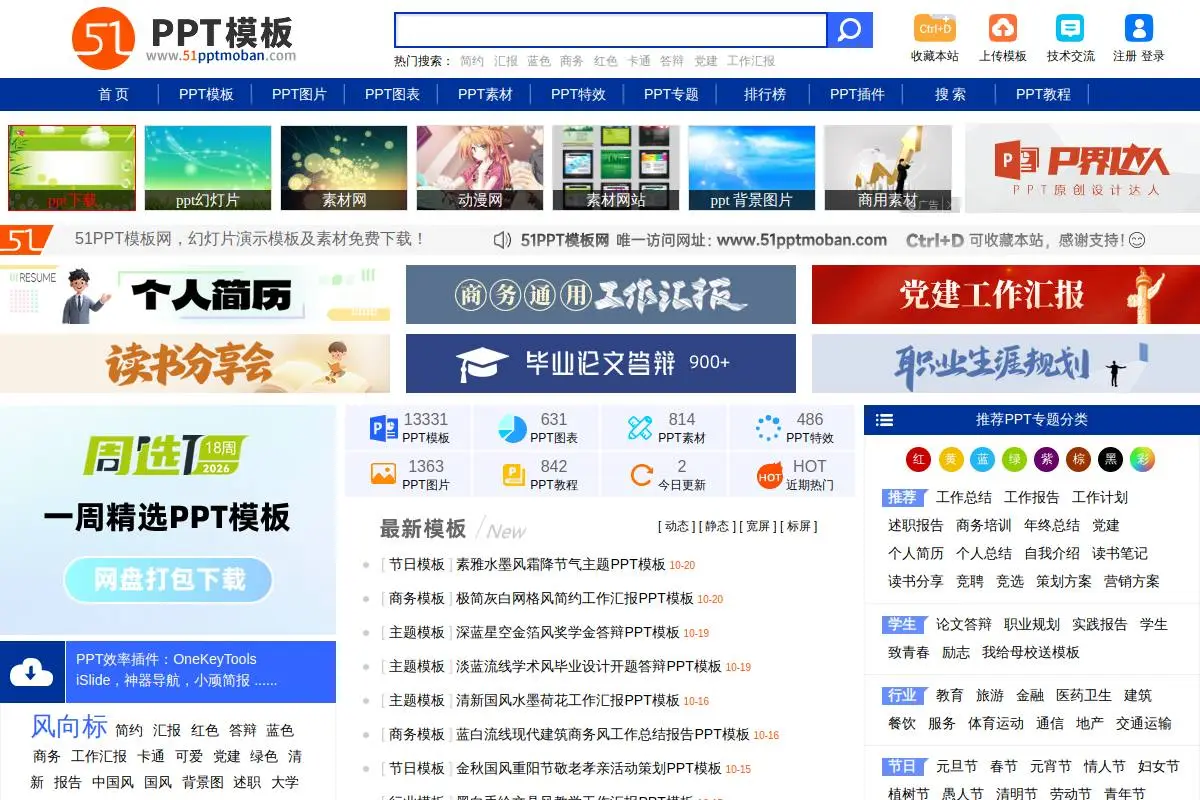Image resolution: width=1200 pixels, height=800 pixels.
Task: Open 金秋国风重阳节敬老孝亲活动策划PPT模板 link
Action: click(589, 768)
